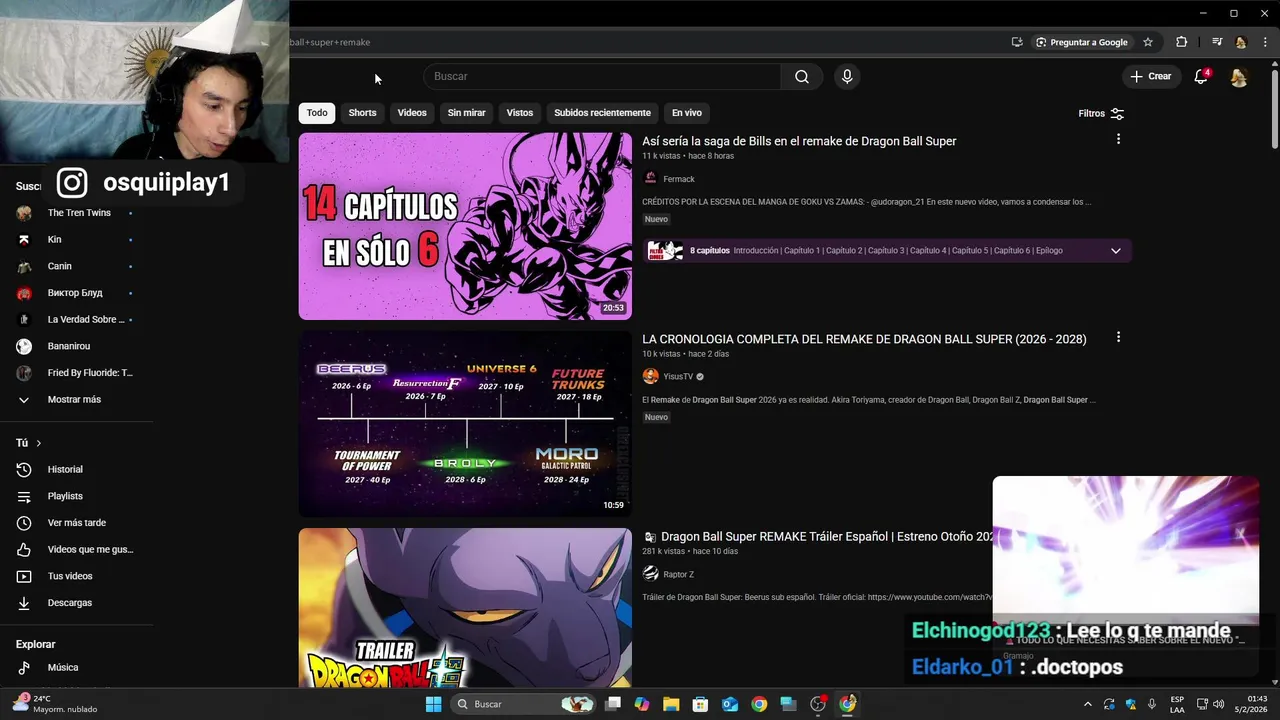The width and height of the screenshot is (1280, 720).
Task: Open the 14 Capítulos en sólo 6 thumbnail
Action: pos(465,226)
